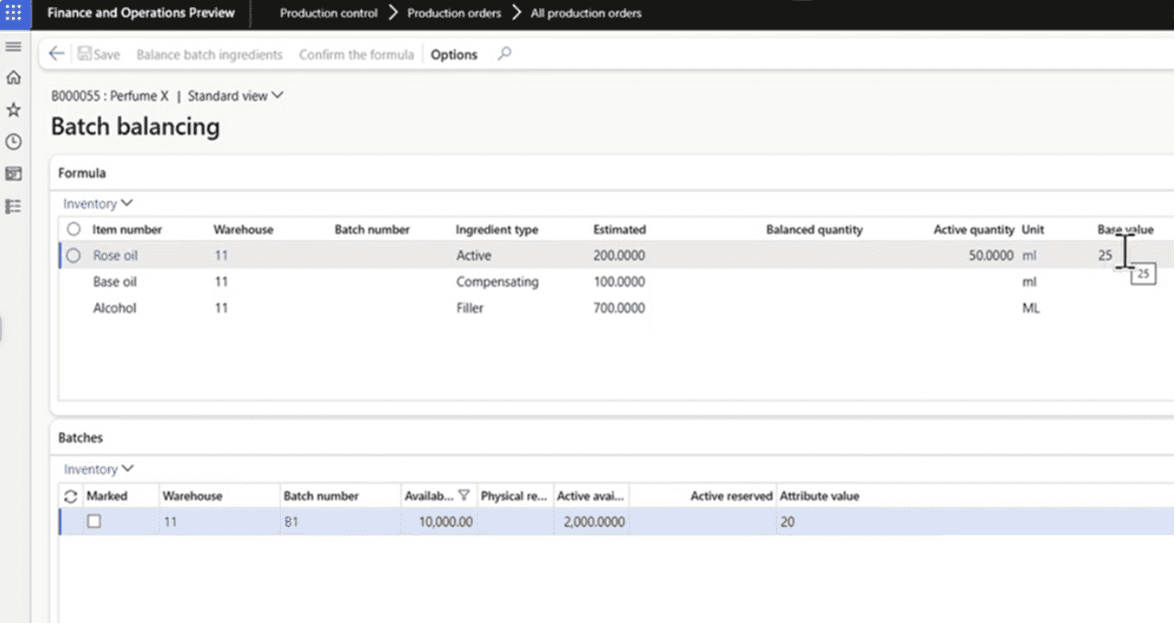Open Workspaces icon in the sidebar
Image resolution: width=1176 pixels, height=644 pixels.
13,174
